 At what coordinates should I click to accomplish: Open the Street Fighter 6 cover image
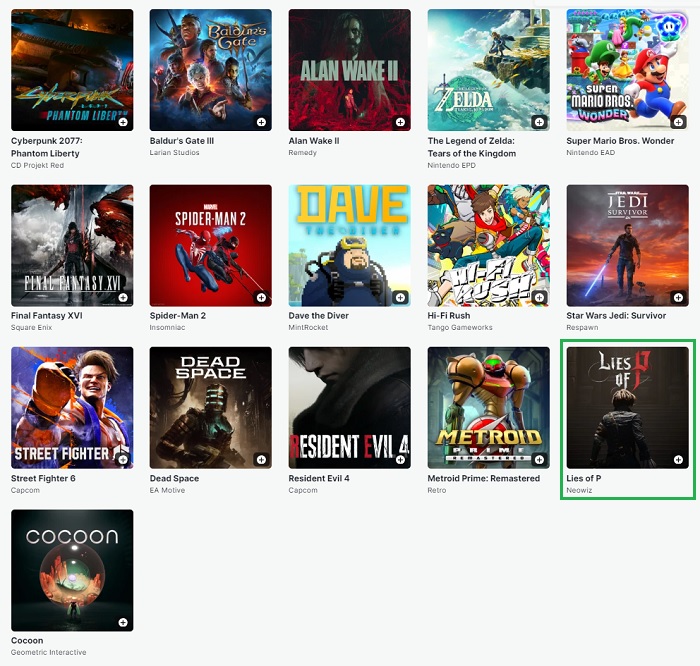click(71, 407)
